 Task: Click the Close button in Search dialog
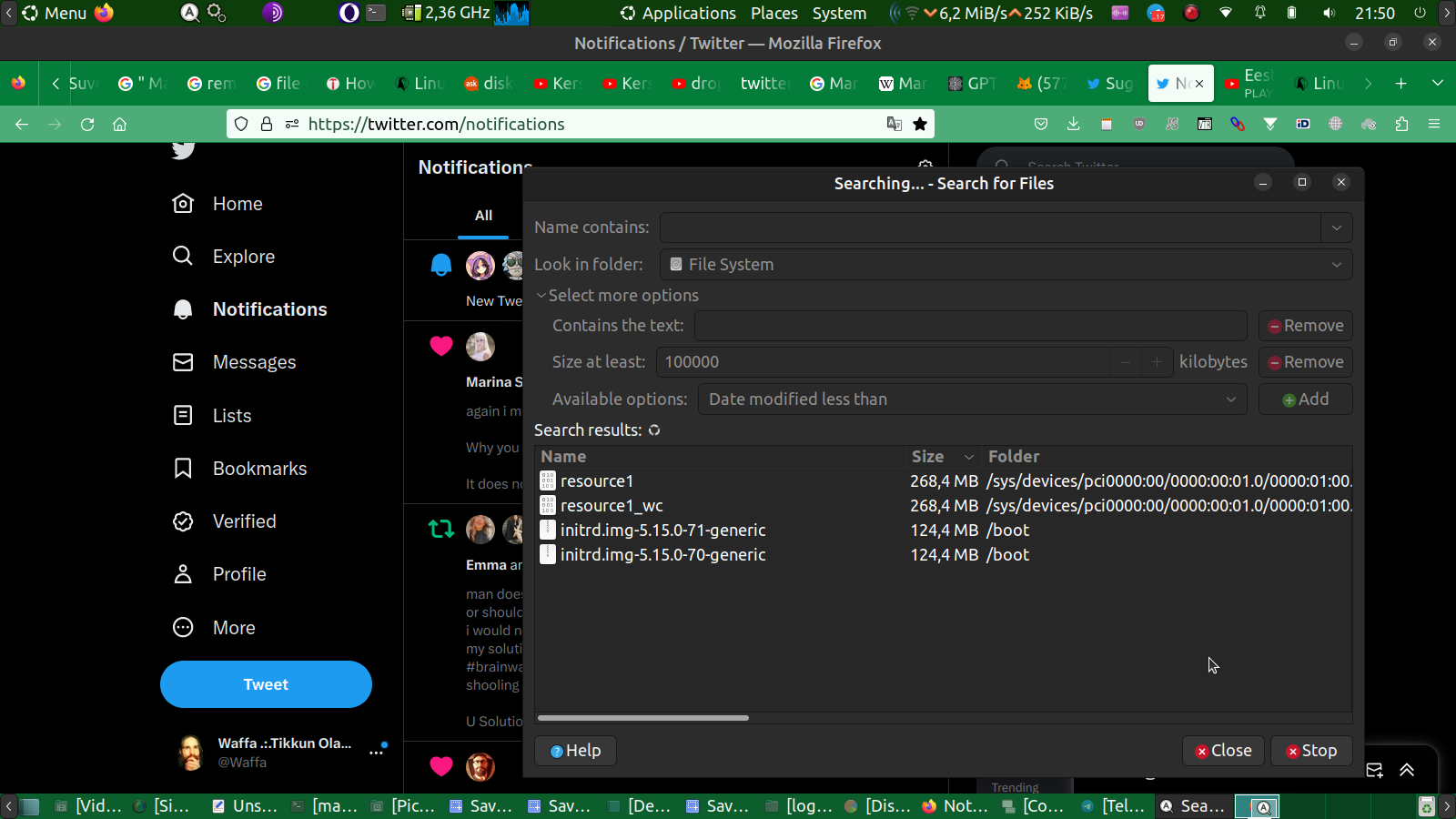(1223, 751)
